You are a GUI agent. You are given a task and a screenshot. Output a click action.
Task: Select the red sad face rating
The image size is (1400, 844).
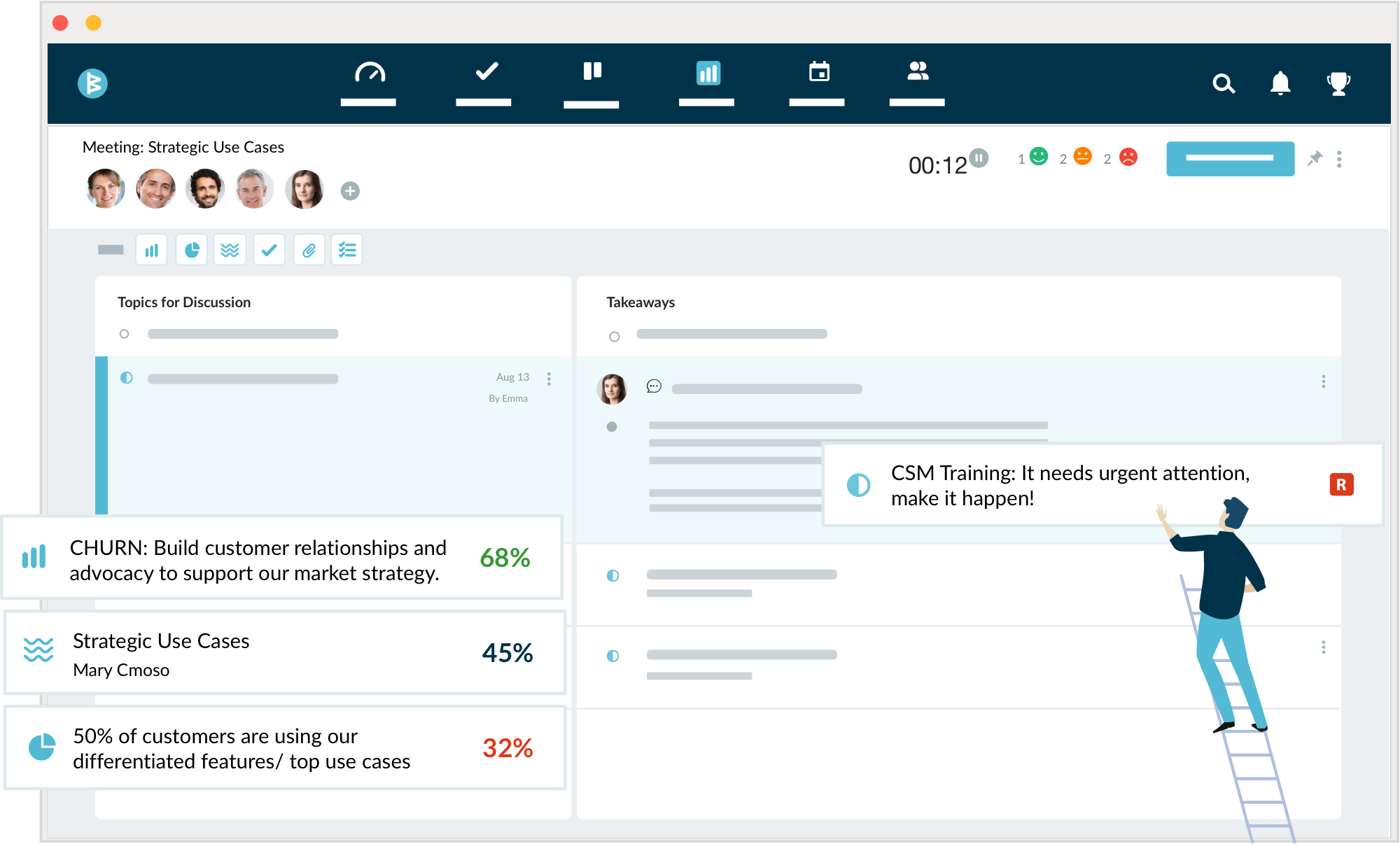coord(1128,157)
